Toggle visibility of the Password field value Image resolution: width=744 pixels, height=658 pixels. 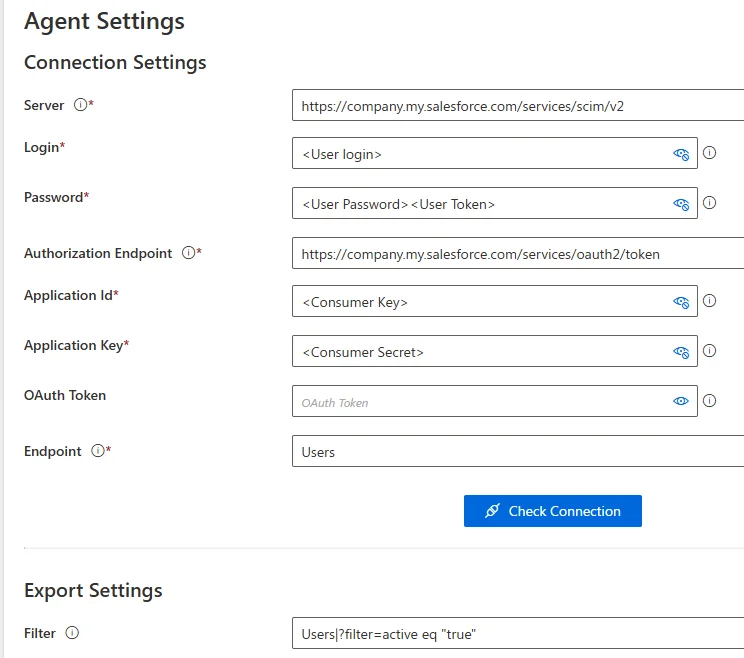(681, 204)
